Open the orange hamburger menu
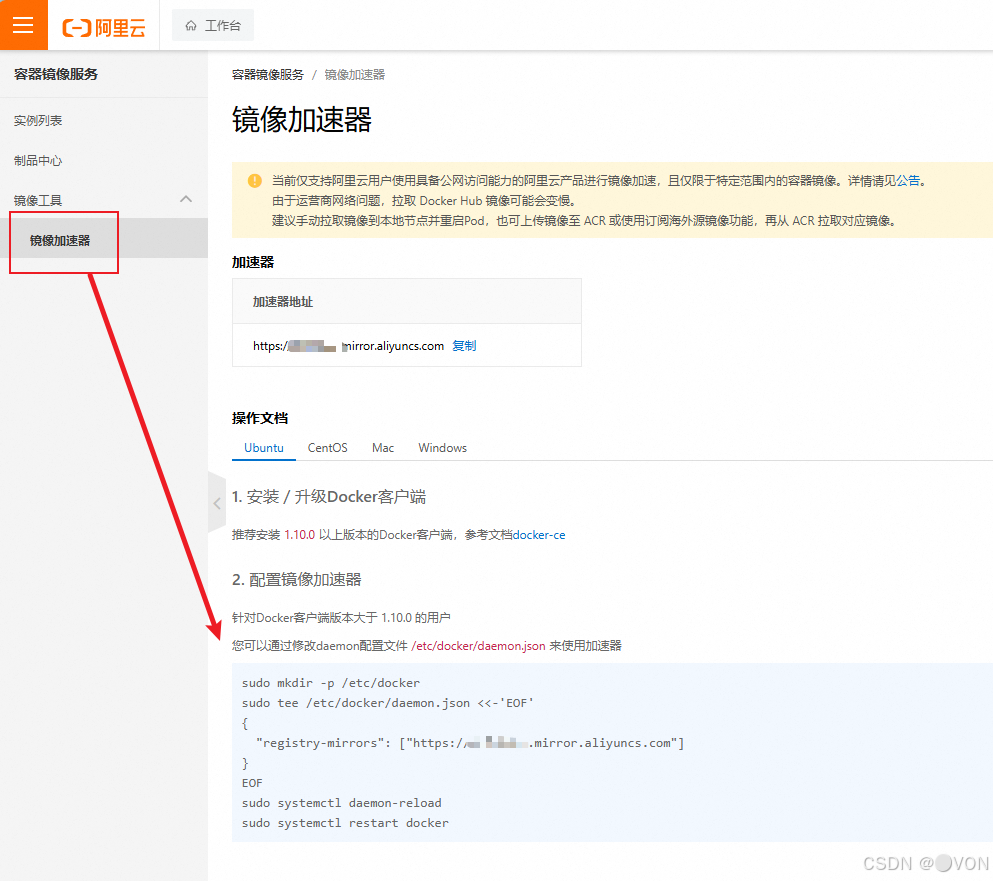Image resolution: width=993 pixels, height=881 pixels. pos(23,25)
